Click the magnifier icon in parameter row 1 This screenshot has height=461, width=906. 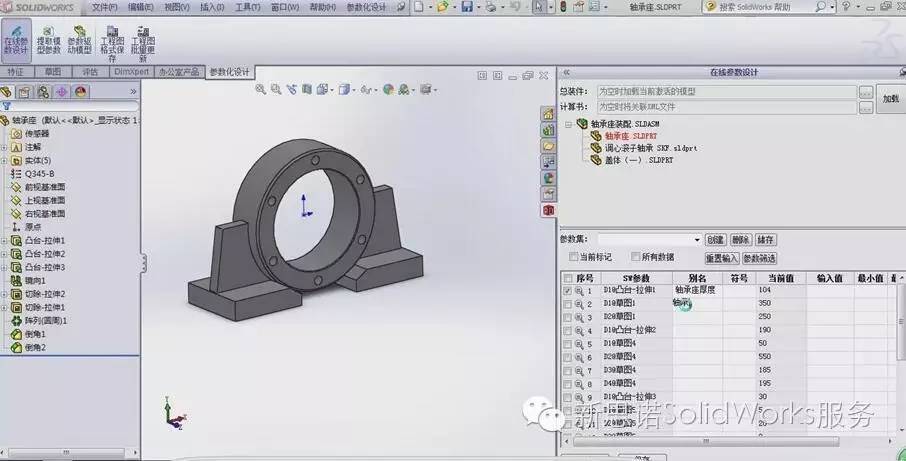579,291
